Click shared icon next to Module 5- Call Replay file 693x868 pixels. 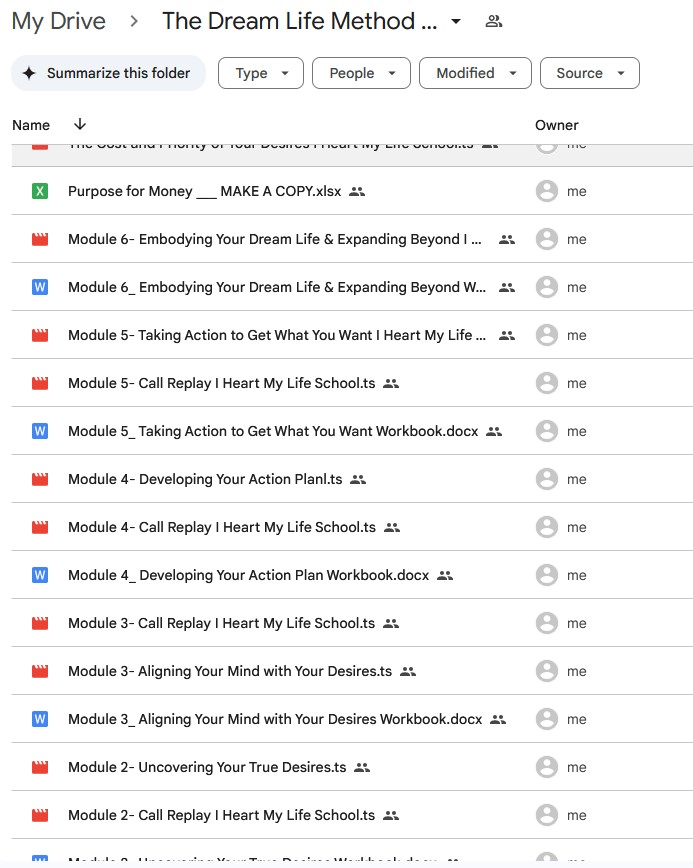[391, 383]
